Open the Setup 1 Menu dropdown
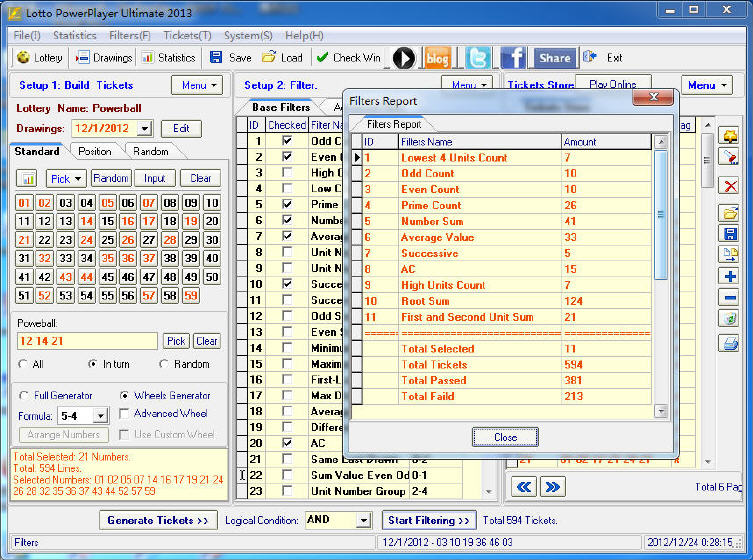 pos(197,85)
